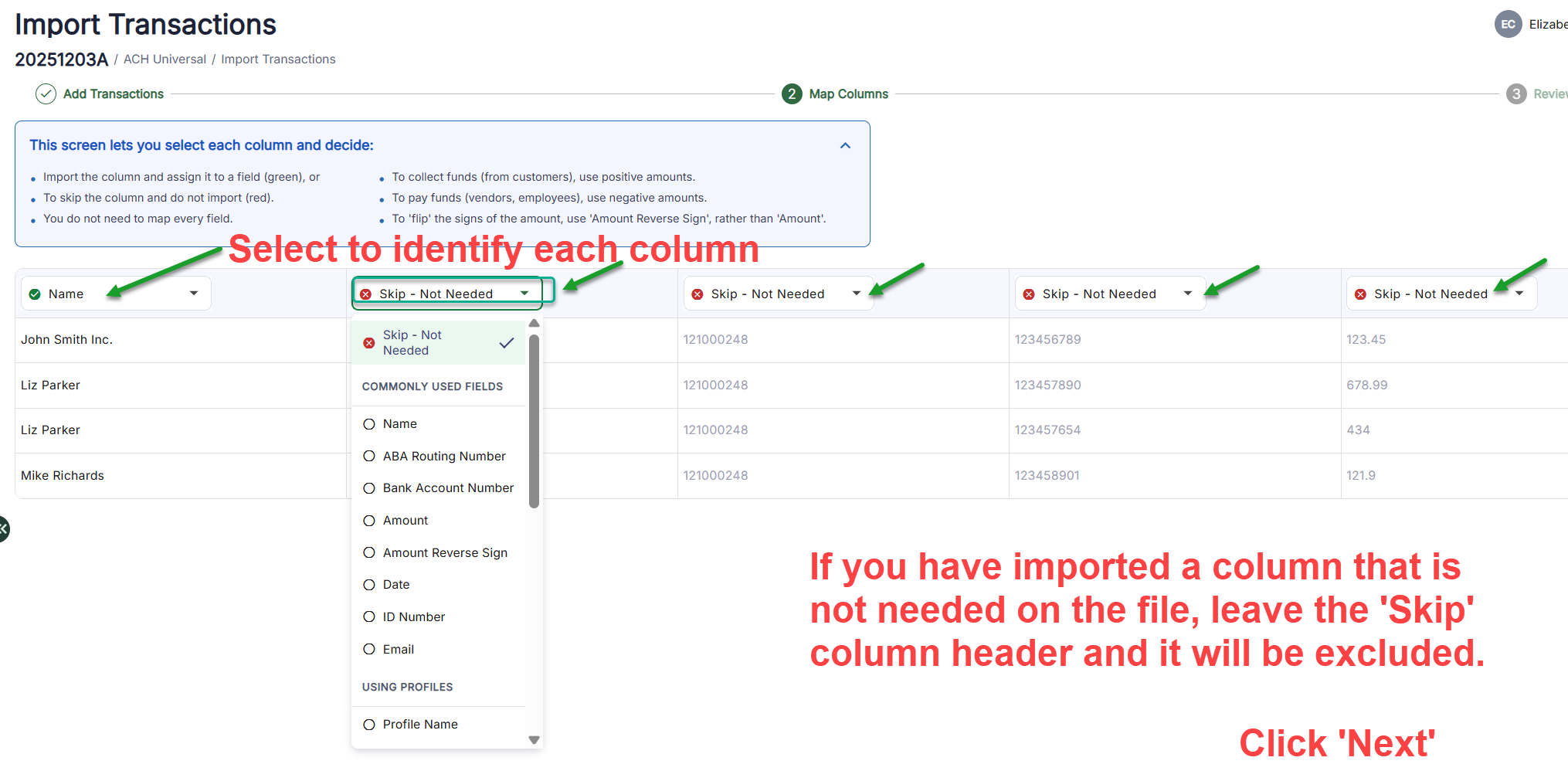
Task: Click the dark circular X icon at left edge
Action: click(3, 529)
